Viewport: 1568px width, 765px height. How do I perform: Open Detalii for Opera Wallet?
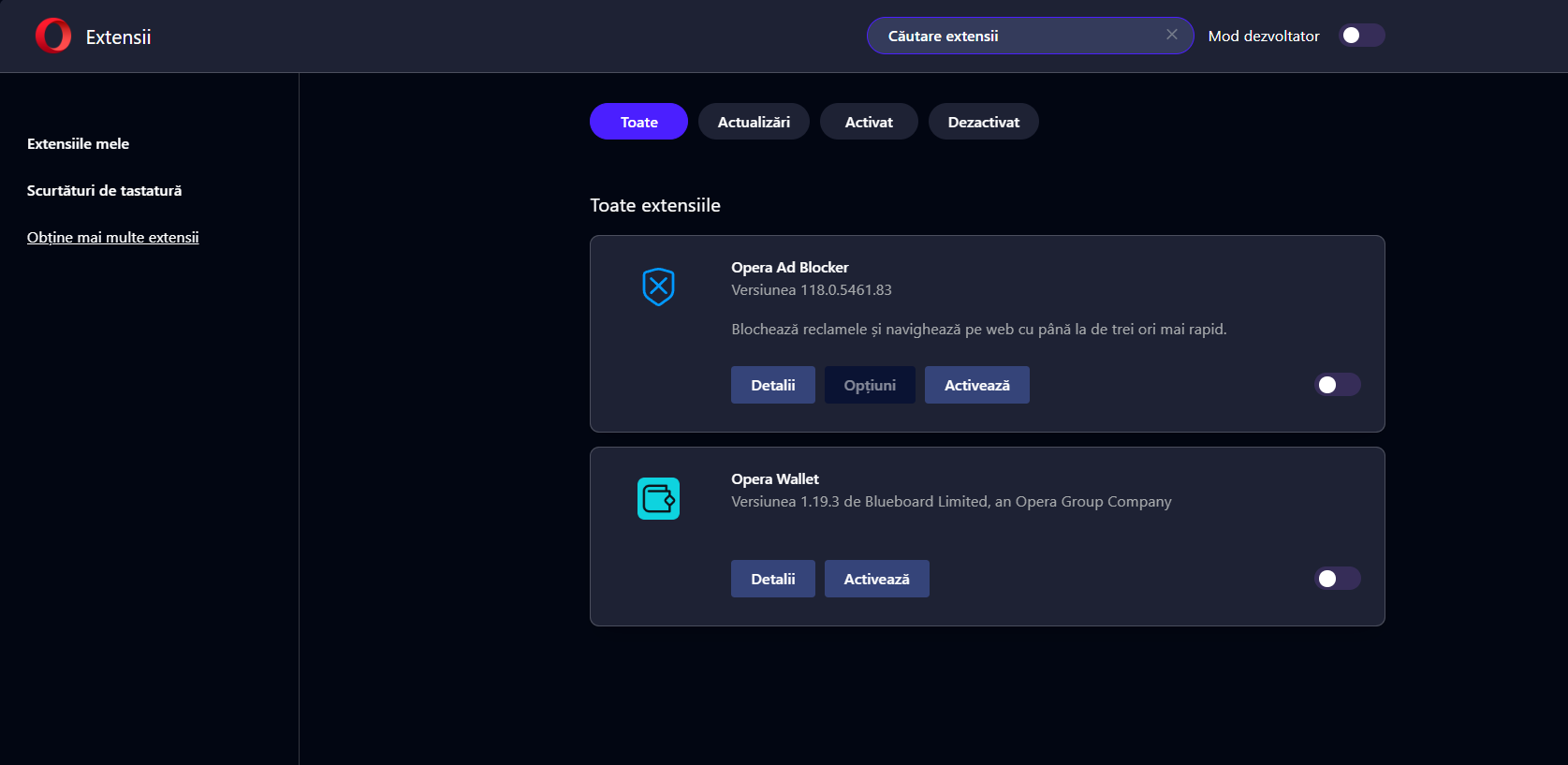coord(773,579)
